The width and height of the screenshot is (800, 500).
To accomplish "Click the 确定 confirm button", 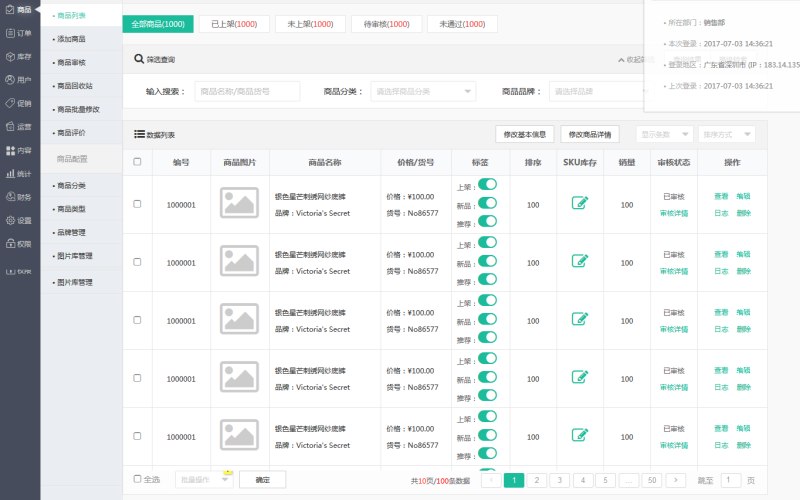I will [263, 480].
